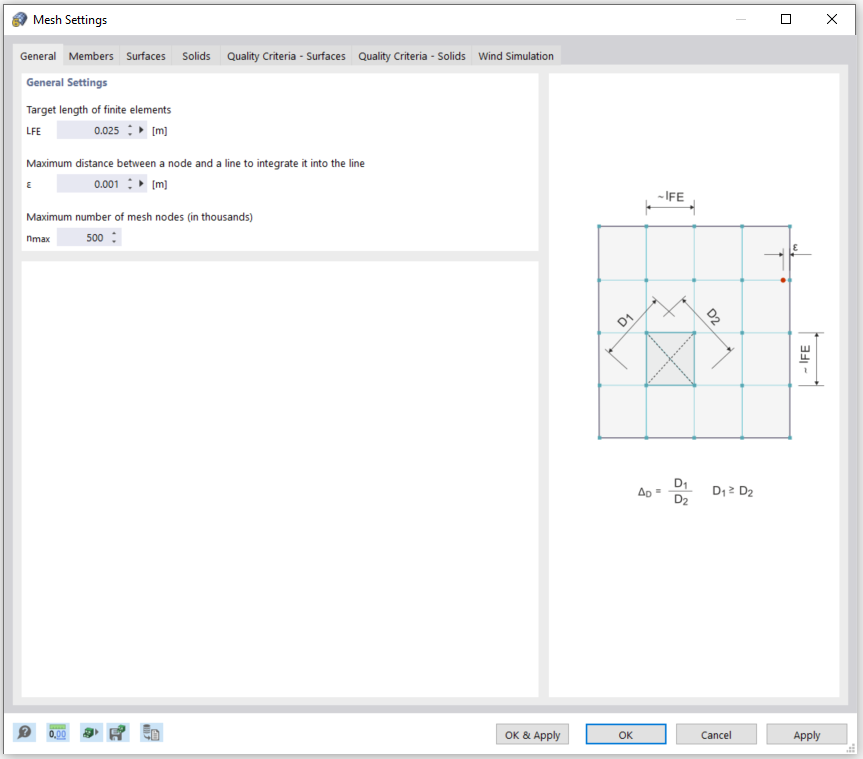Open Quality Criteria - Solids tab
863x759 pixels.
coord(412,56)
